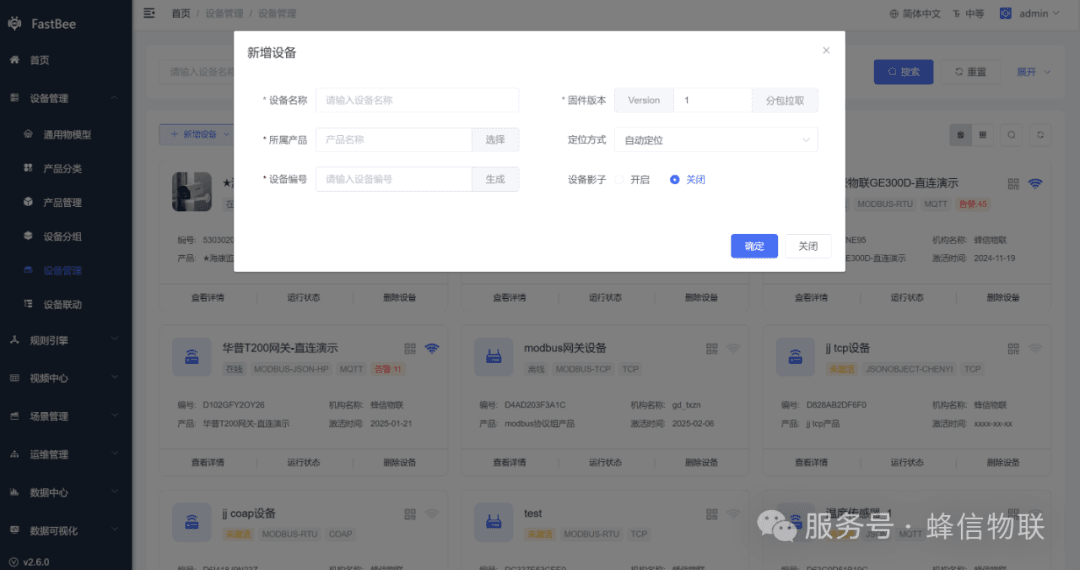Viewport: 1080px width, 570px height.
Task: Focus the 固件版本 Version input field
Action: tap(713, 101)
